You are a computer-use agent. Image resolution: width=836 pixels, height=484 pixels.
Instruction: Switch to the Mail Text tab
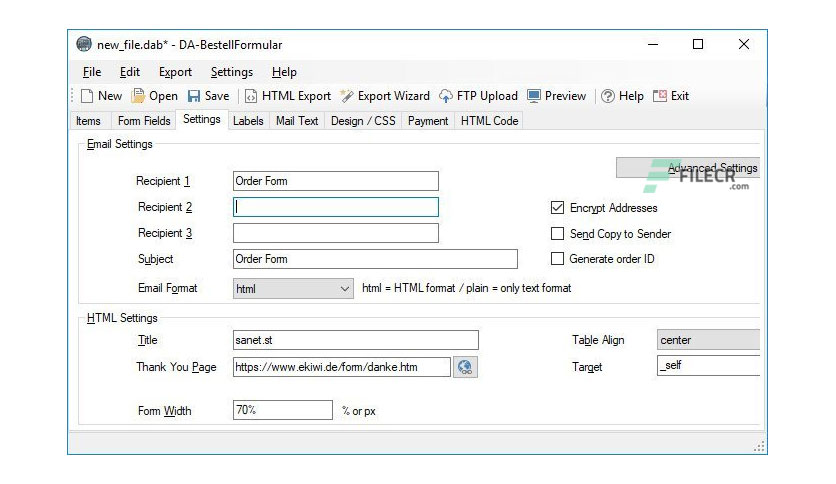tap(296, 121)
